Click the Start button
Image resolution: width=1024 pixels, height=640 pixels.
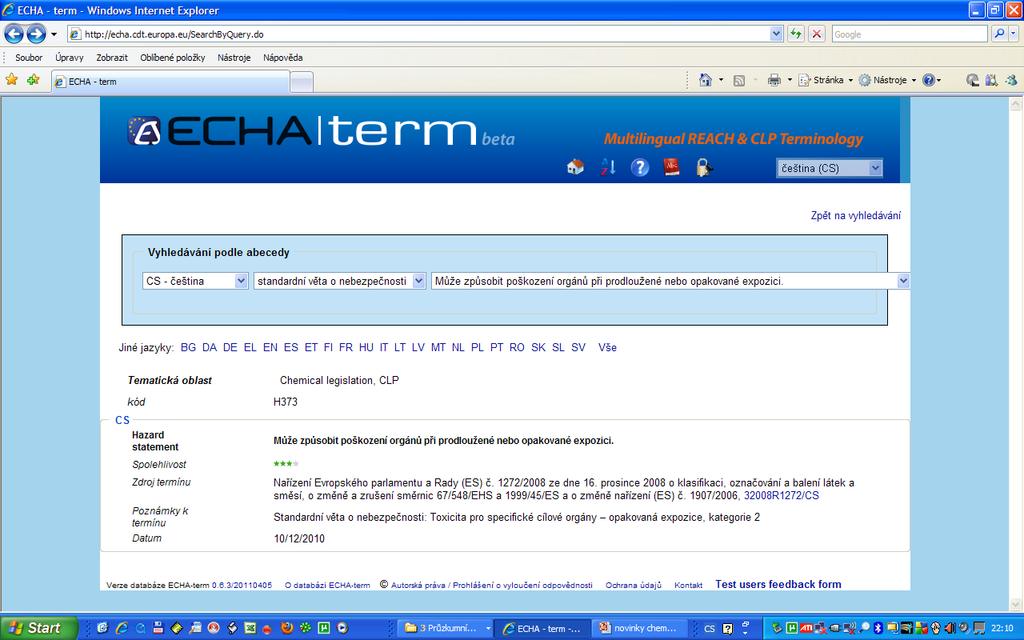39,628
